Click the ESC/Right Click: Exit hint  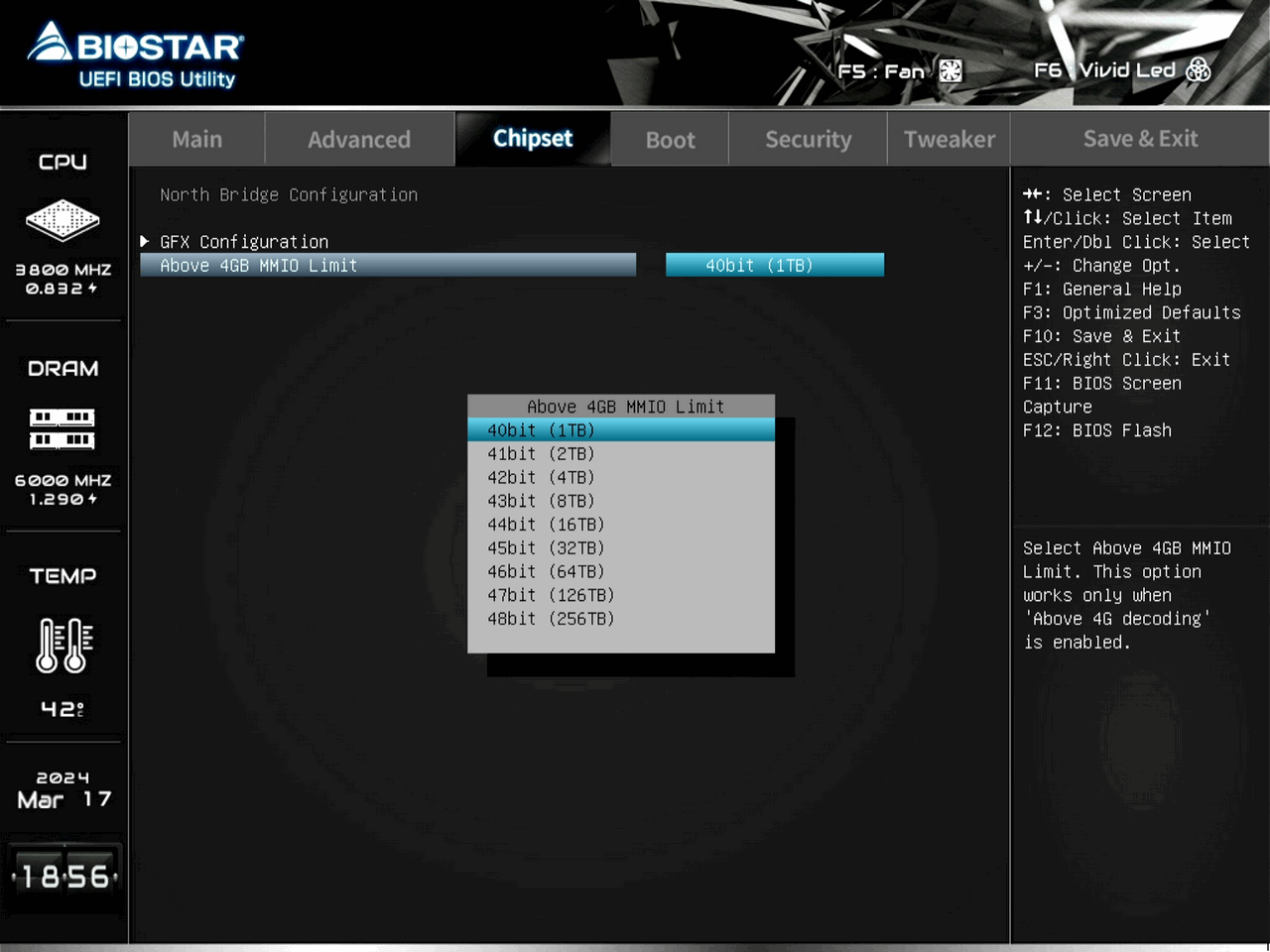point(1126,360)
